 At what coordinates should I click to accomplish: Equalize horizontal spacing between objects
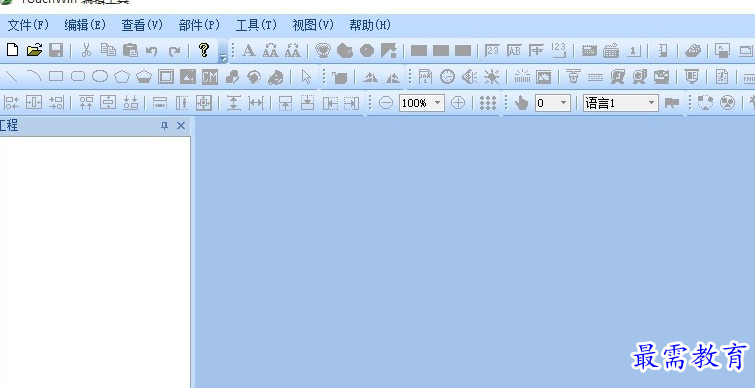click(256, 103)
